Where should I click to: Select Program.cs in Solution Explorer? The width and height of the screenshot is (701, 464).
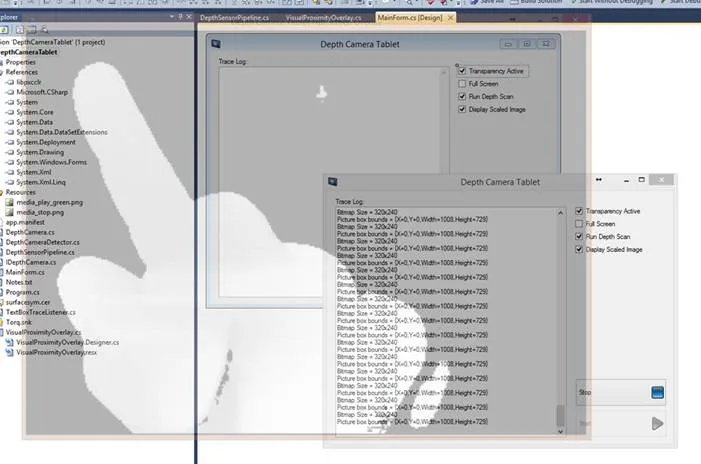click(22, 292)
